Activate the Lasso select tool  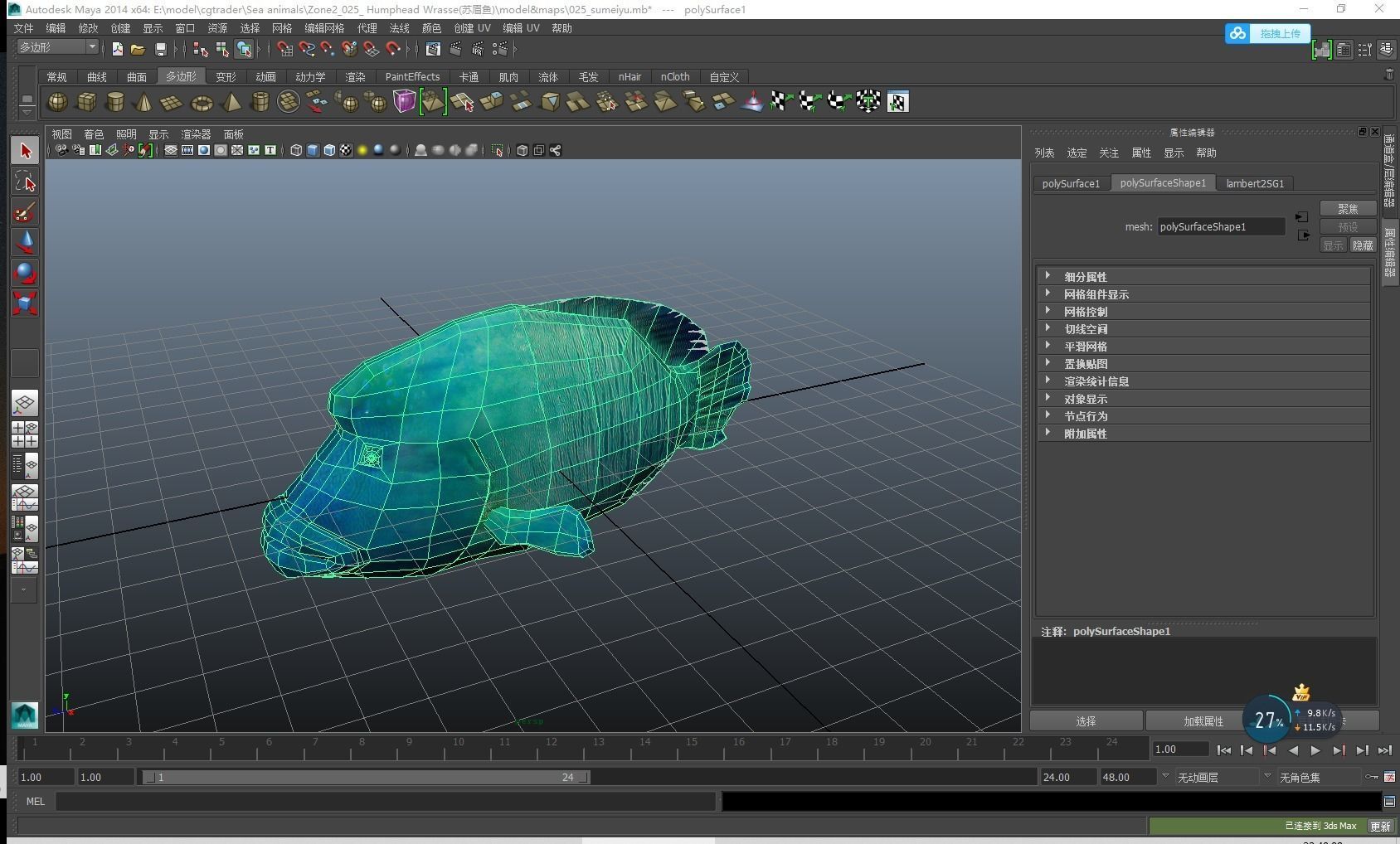coord(25,182)
